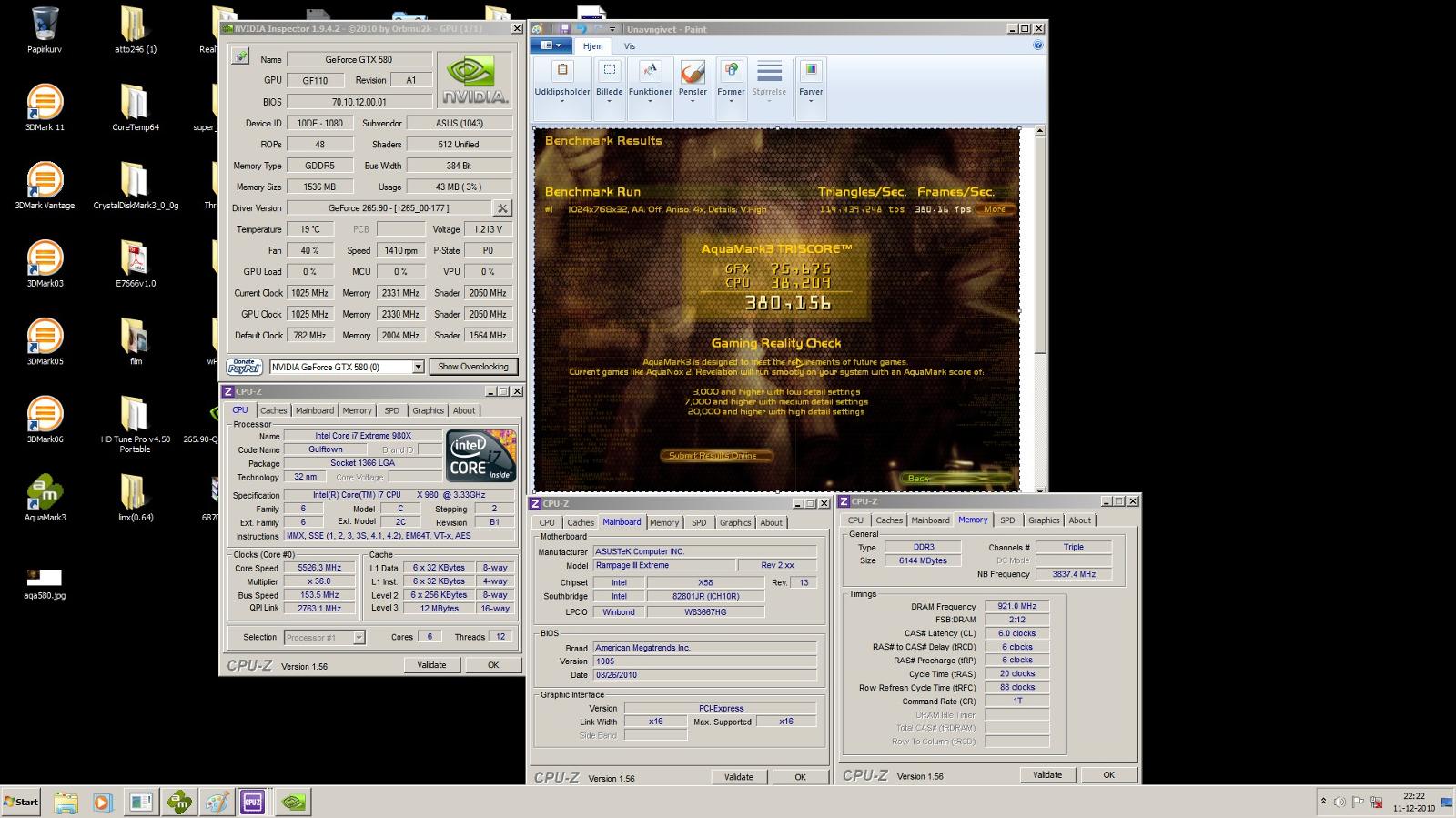Click the Paint taskbar icon
1456x818 pixels.
[x=216, y=802]
